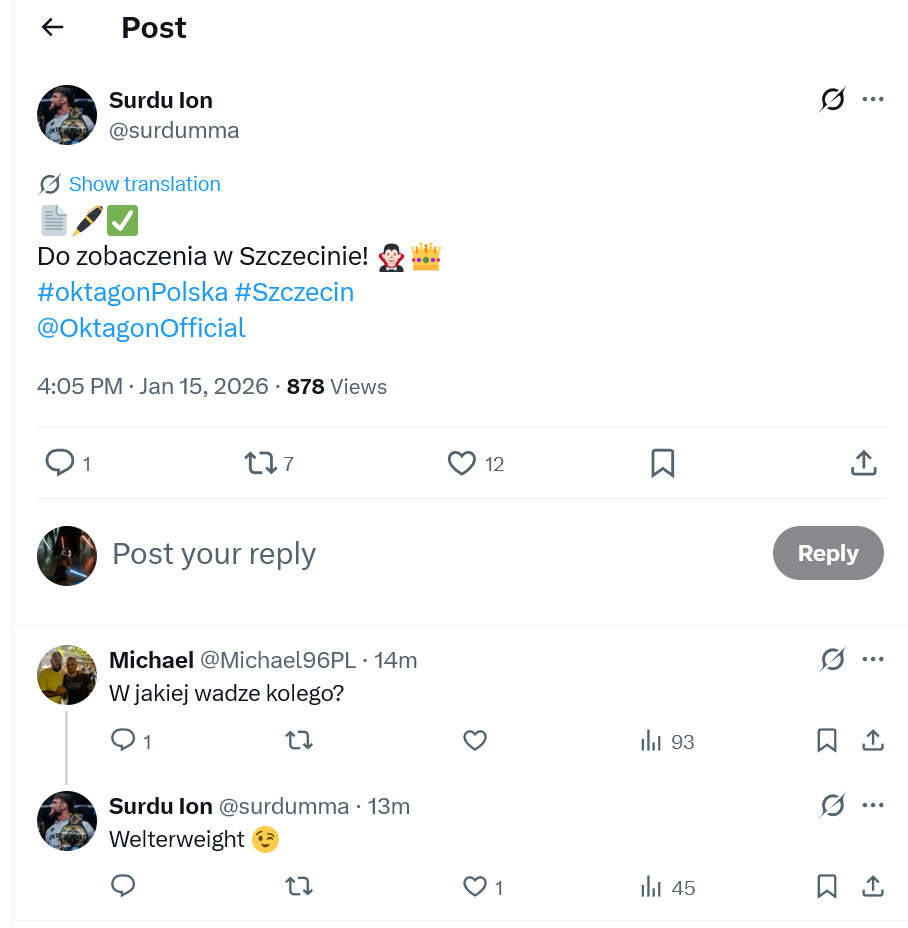The height and width of the screenshot is (928, 908).
Task: Open the #oktagonPolska hashtag
Action: pyautogui.click(x=132, y=292)
